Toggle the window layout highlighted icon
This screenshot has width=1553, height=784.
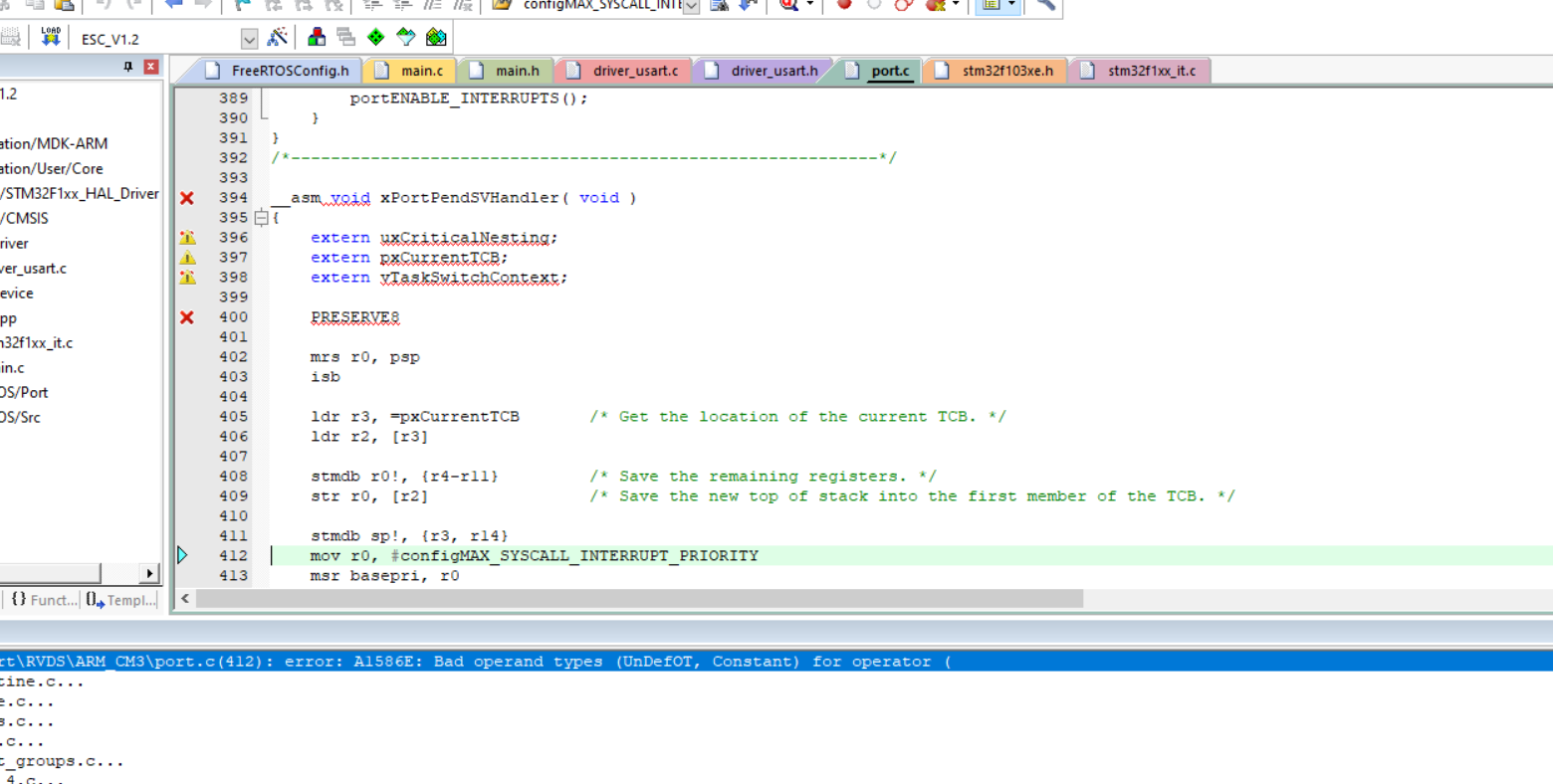(x=992, y=7)
